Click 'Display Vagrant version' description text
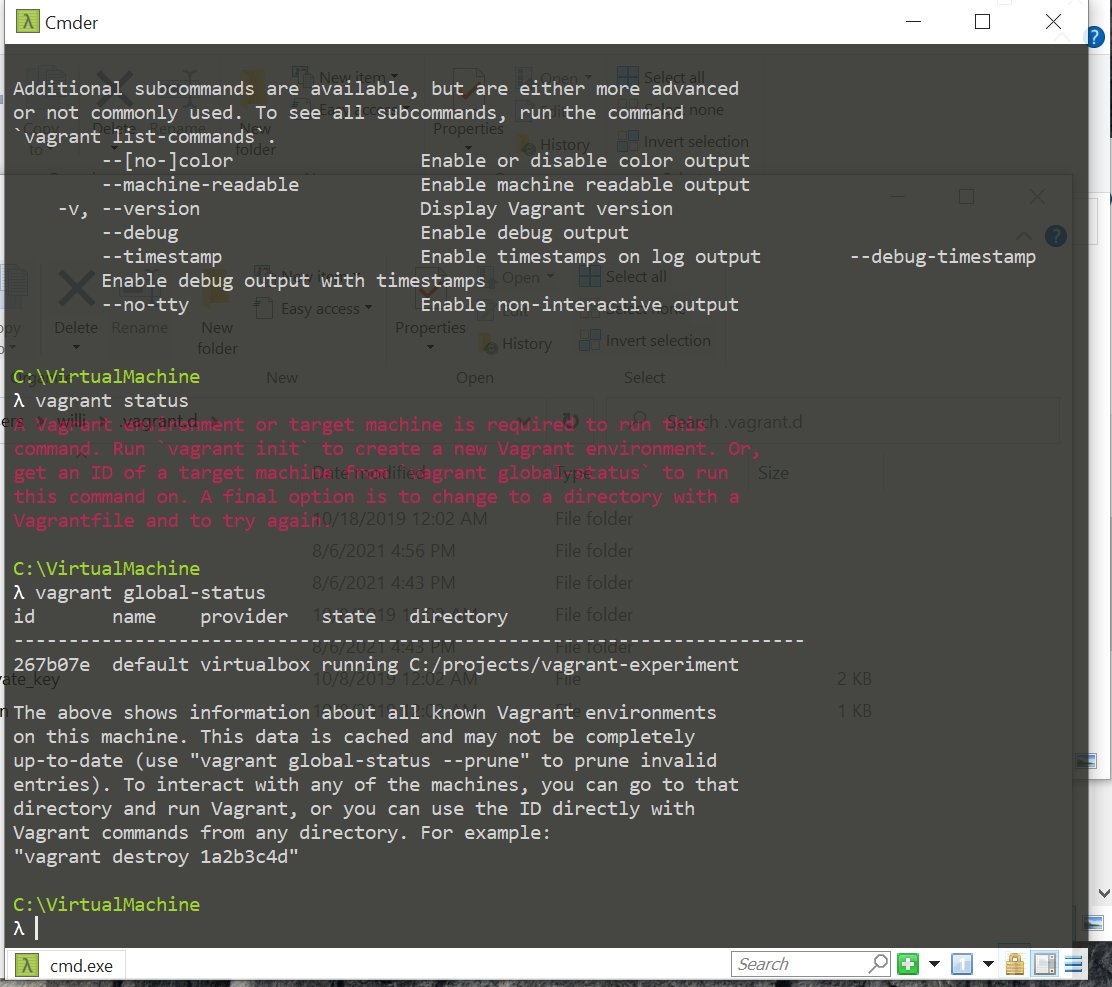The image size is (1112, 987). (x=546, y=208)
